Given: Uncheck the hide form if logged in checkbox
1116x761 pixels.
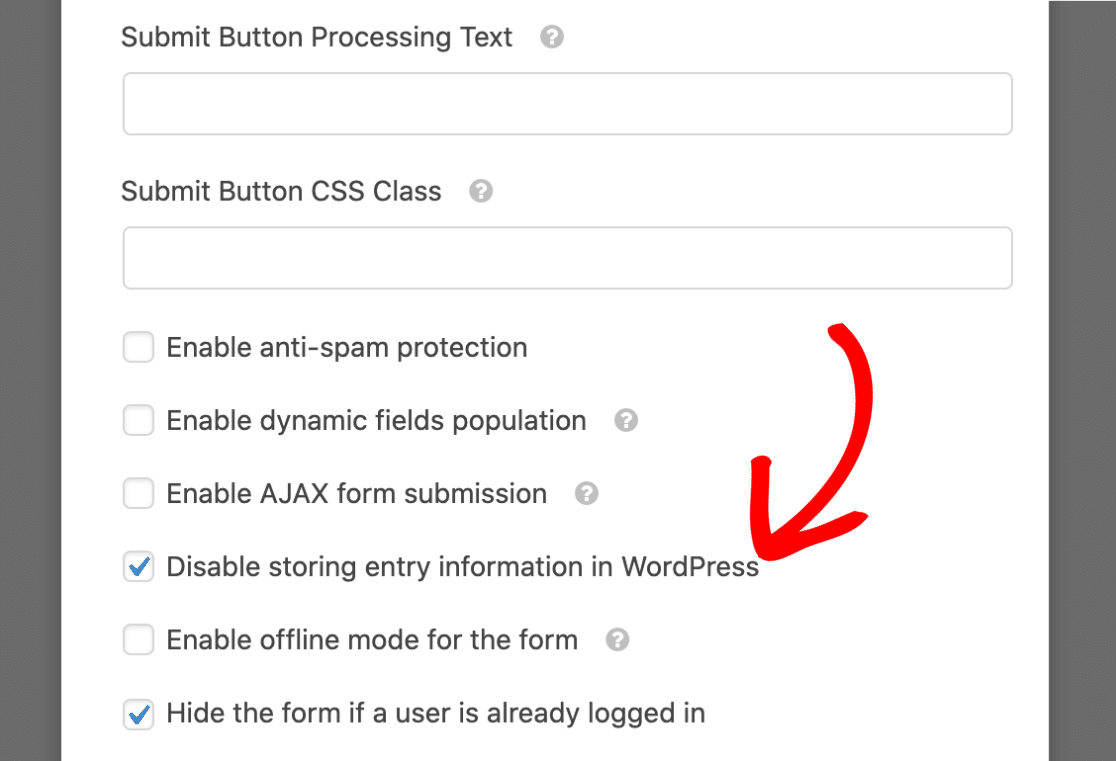Looking at the screenshot, I should click(x=138, y=713).
